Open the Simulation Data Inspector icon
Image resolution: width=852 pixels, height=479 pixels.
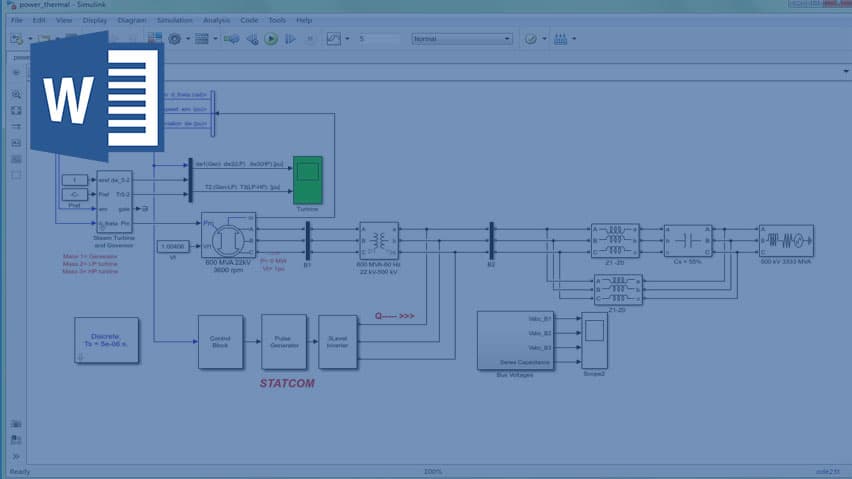[334, 39]
